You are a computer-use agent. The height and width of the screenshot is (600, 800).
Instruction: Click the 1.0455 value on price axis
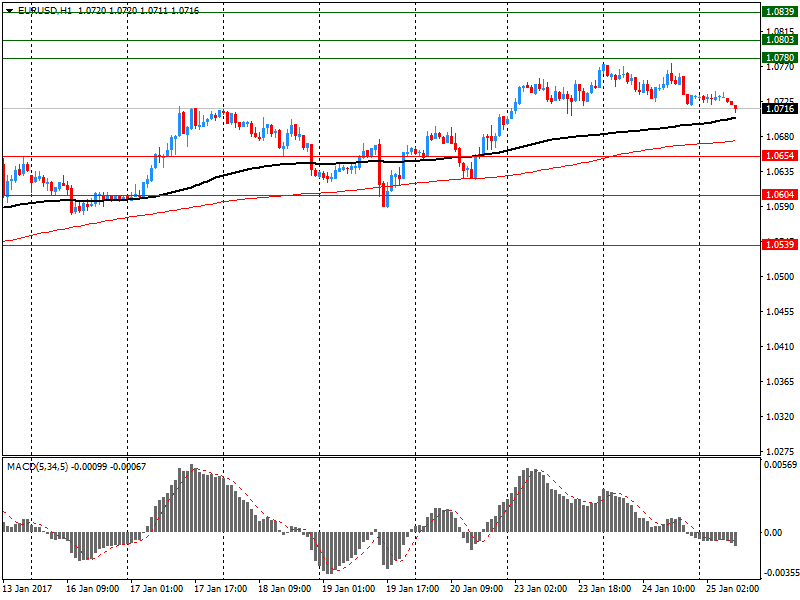click(x=780, y=312)
